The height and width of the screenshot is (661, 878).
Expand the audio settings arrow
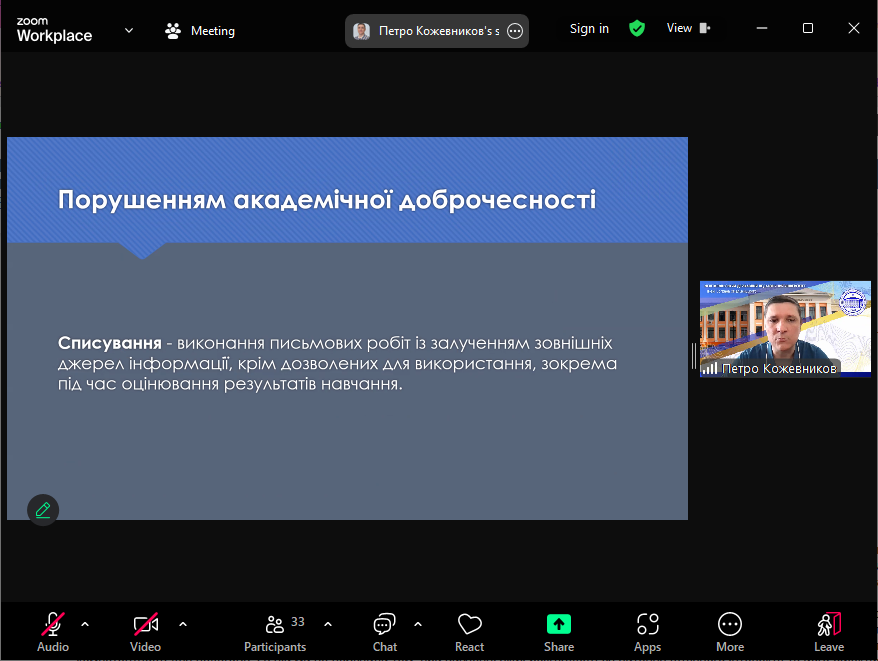85,624
